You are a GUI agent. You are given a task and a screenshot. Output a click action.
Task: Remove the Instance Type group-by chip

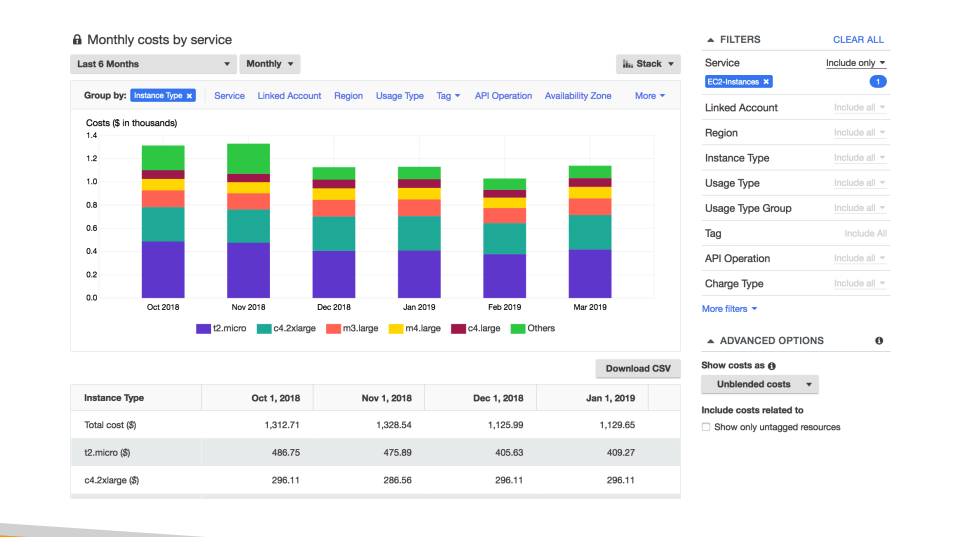(189, 96)
